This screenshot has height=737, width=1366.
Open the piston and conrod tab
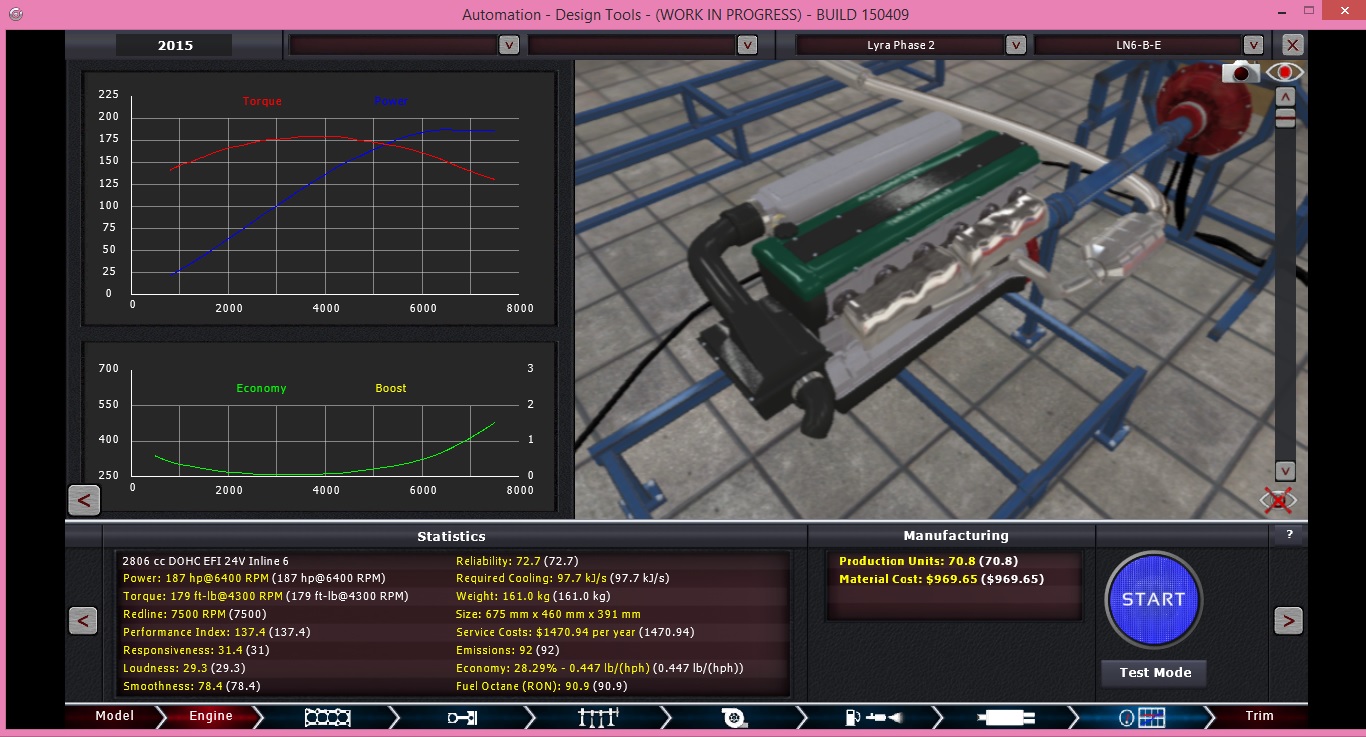462,716
